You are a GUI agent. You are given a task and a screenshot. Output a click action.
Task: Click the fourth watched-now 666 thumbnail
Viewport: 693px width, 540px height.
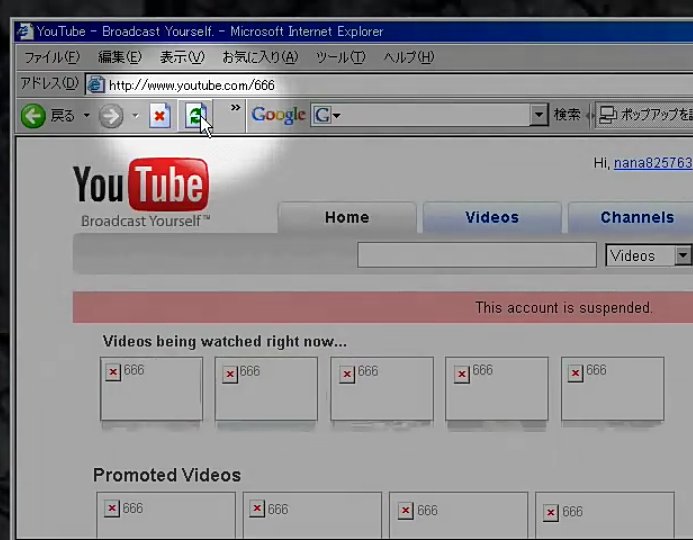click(497, 389)
